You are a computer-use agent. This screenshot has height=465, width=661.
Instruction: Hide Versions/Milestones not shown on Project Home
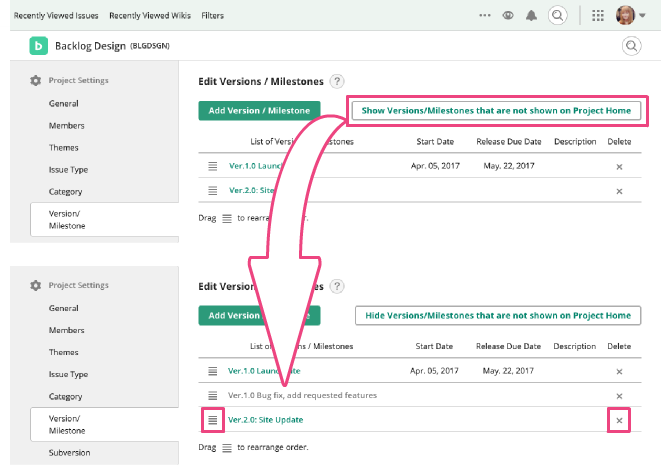click(x=498, y=315)
